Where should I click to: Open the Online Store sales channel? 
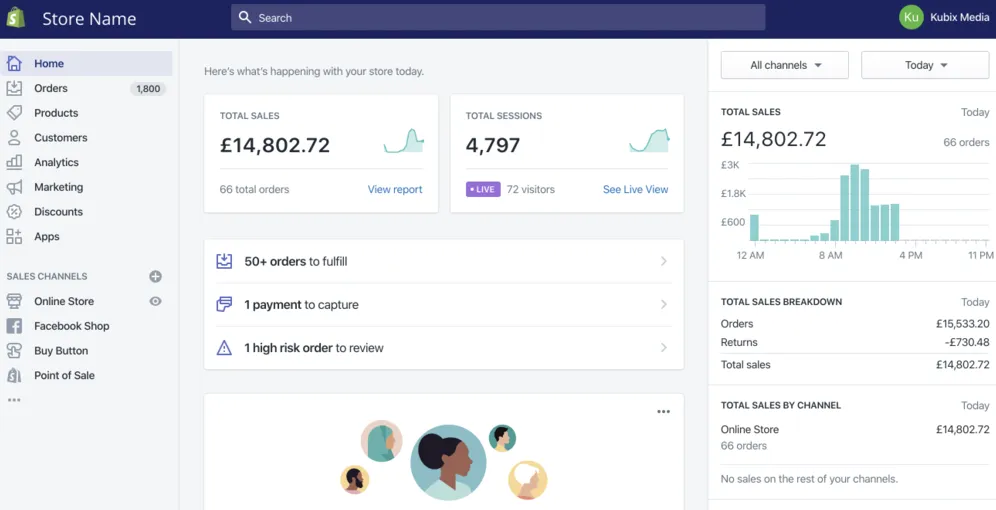(x=64, y=301)
